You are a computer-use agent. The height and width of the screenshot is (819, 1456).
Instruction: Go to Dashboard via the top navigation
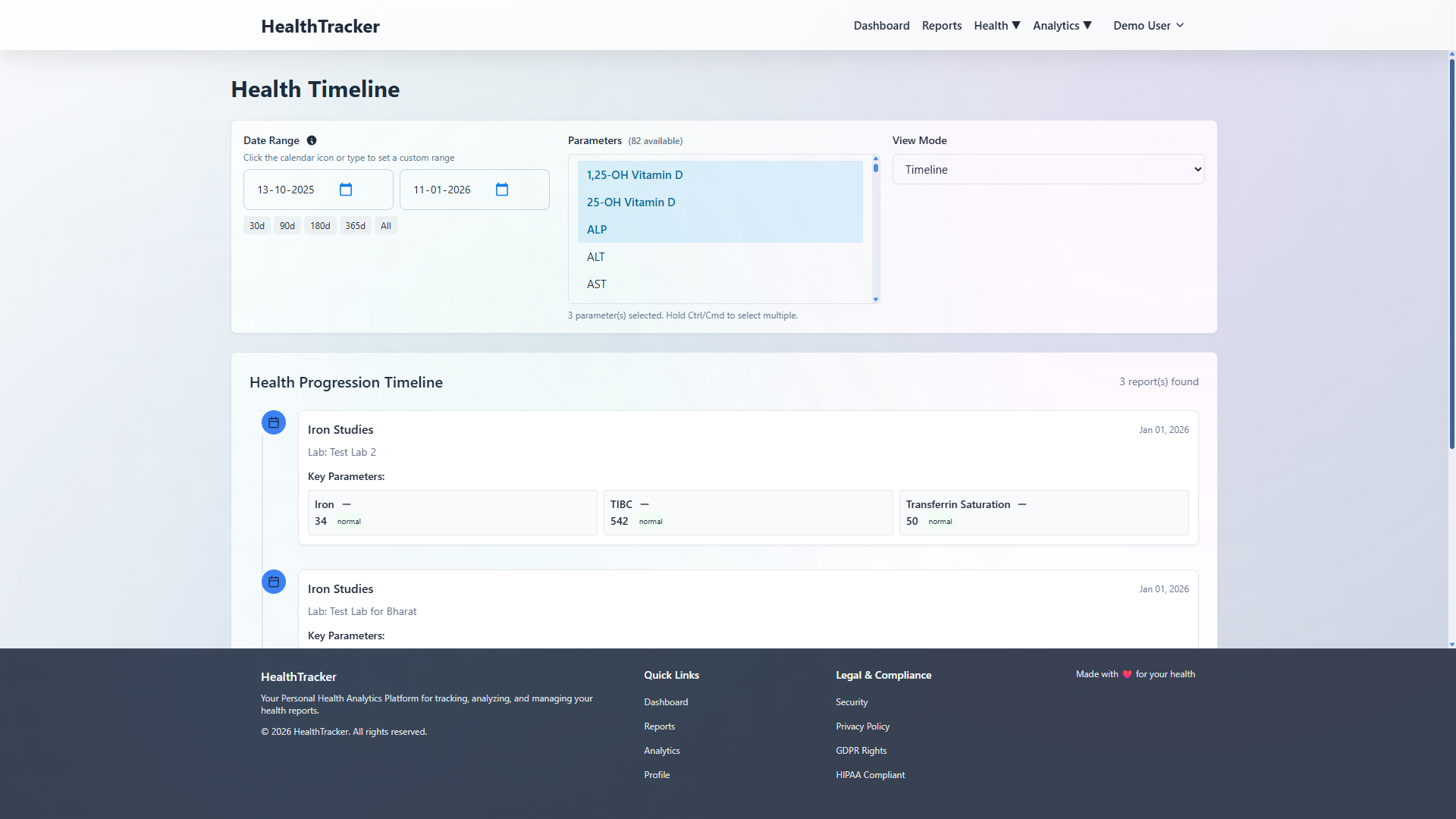point(881,25)
